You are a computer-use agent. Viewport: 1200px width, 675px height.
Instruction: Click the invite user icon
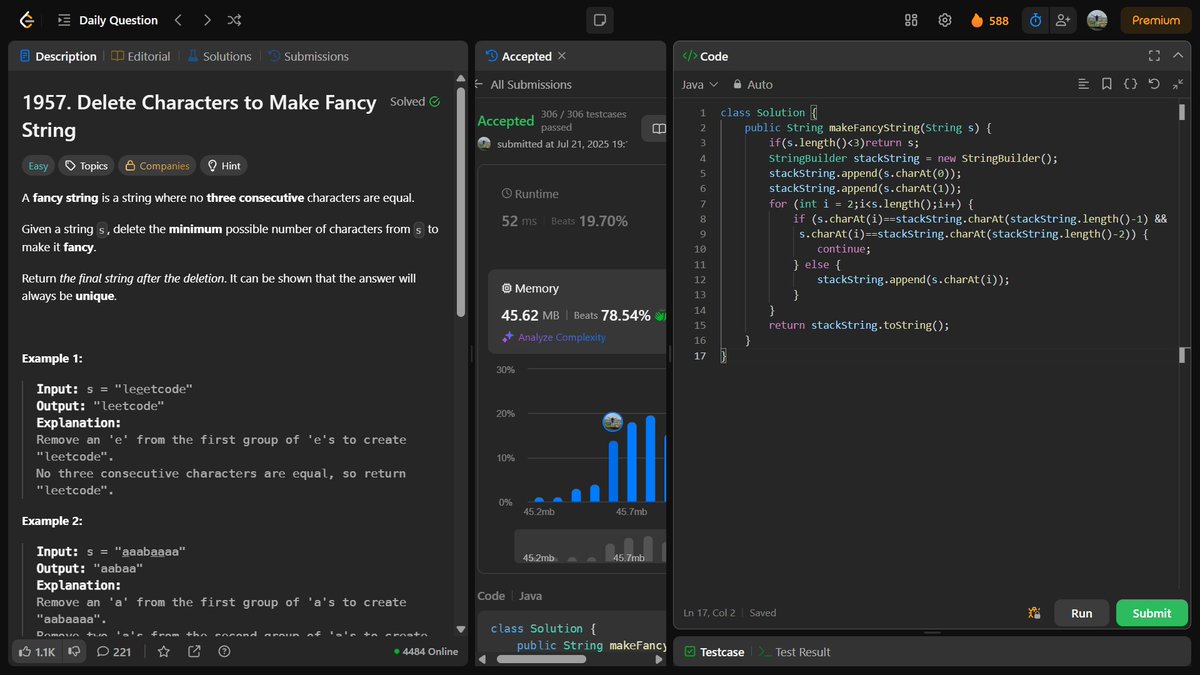click(x=1063, y=20)
